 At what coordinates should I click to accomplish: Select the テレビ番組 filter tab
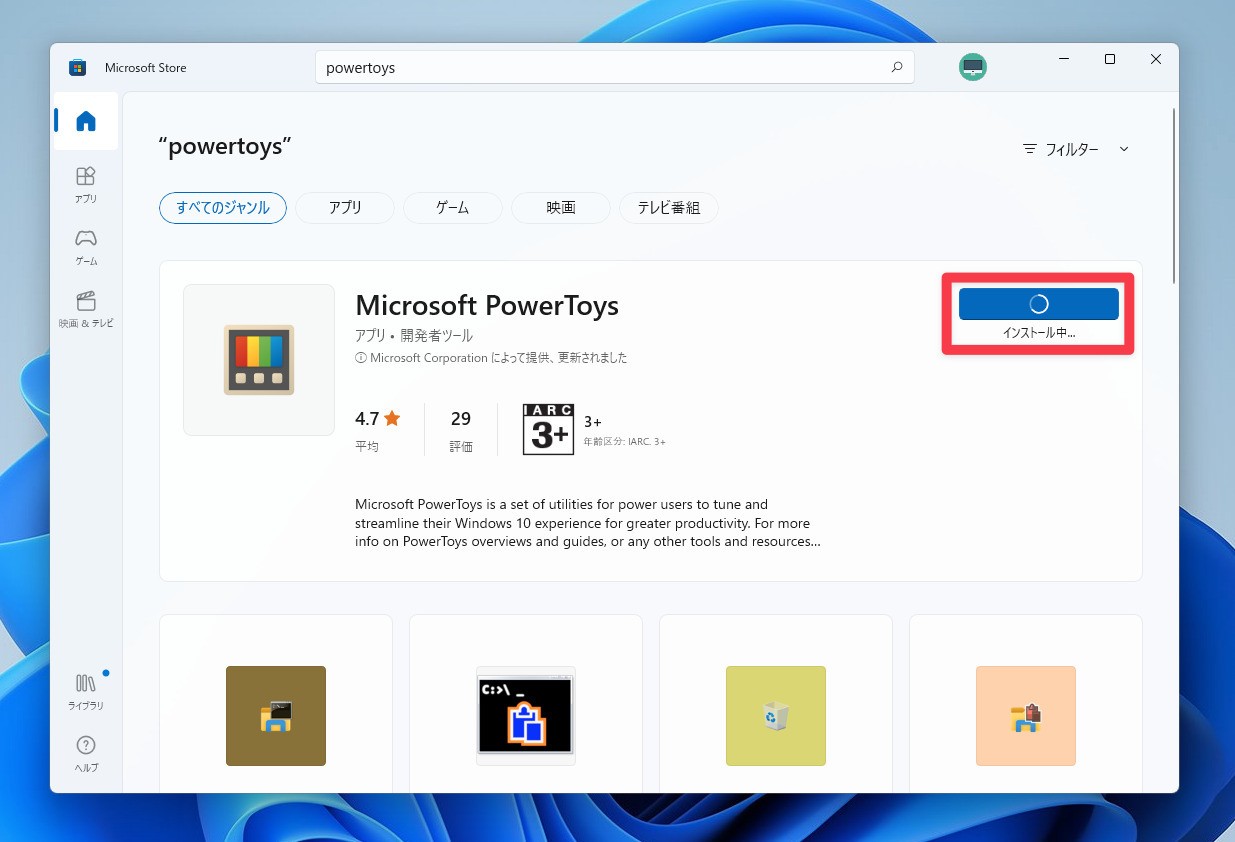tap(669, 208)
